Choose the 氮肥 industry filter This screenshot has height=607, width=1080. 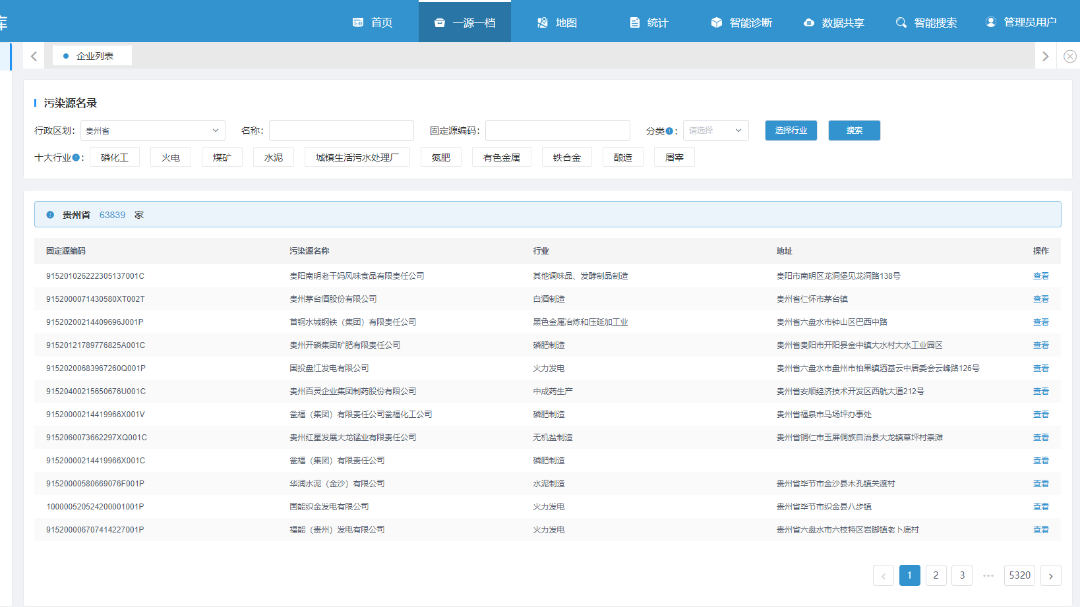(441, 157)
